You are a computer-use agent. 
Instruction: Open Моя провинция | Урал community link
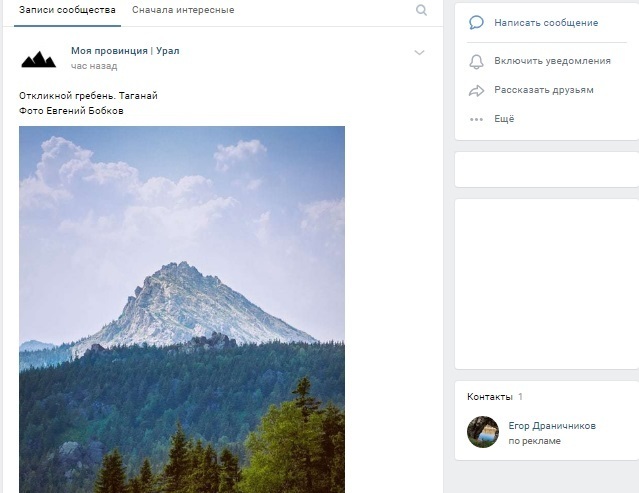pyautogui.click(x=125, y=51)
